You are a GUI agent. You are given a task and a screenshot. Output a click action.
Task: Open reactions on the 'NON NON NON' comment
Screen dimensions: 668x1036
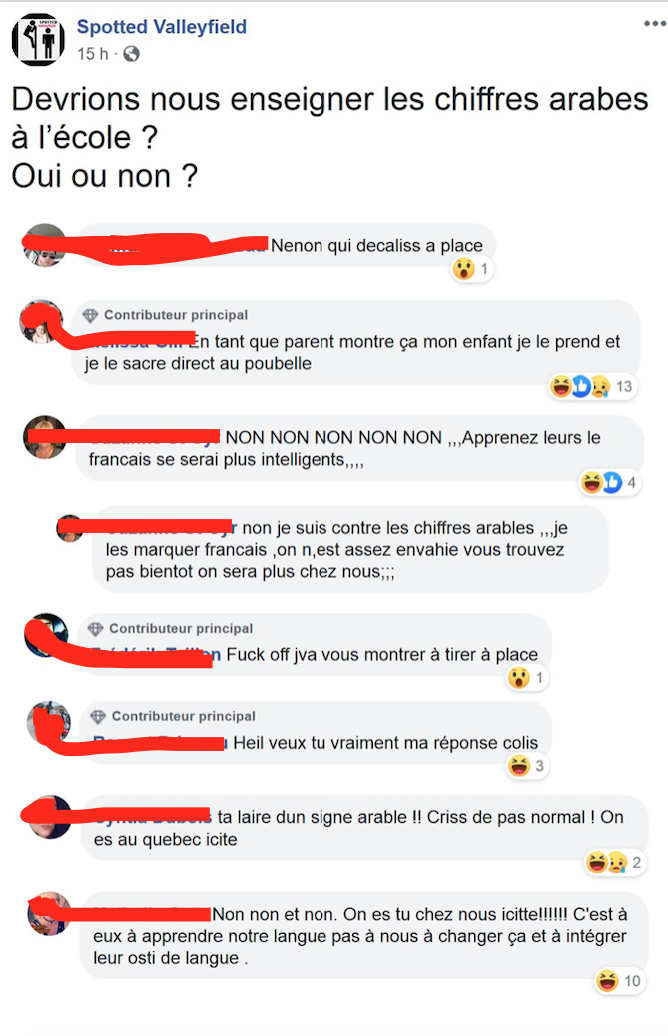pos(609,482)
